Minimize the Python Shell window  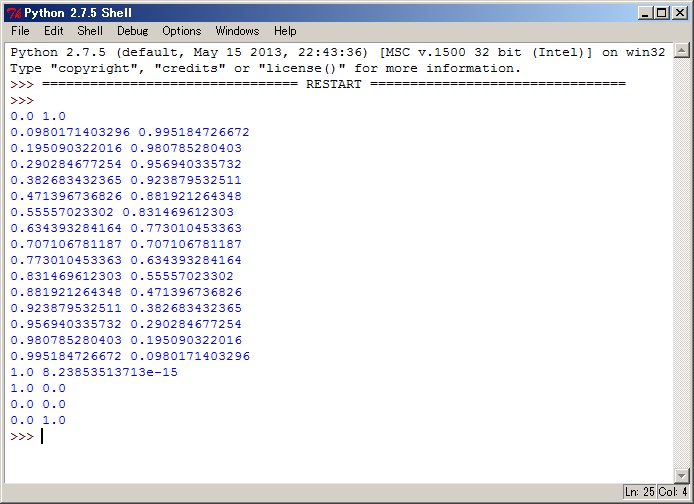coord(645,12)
